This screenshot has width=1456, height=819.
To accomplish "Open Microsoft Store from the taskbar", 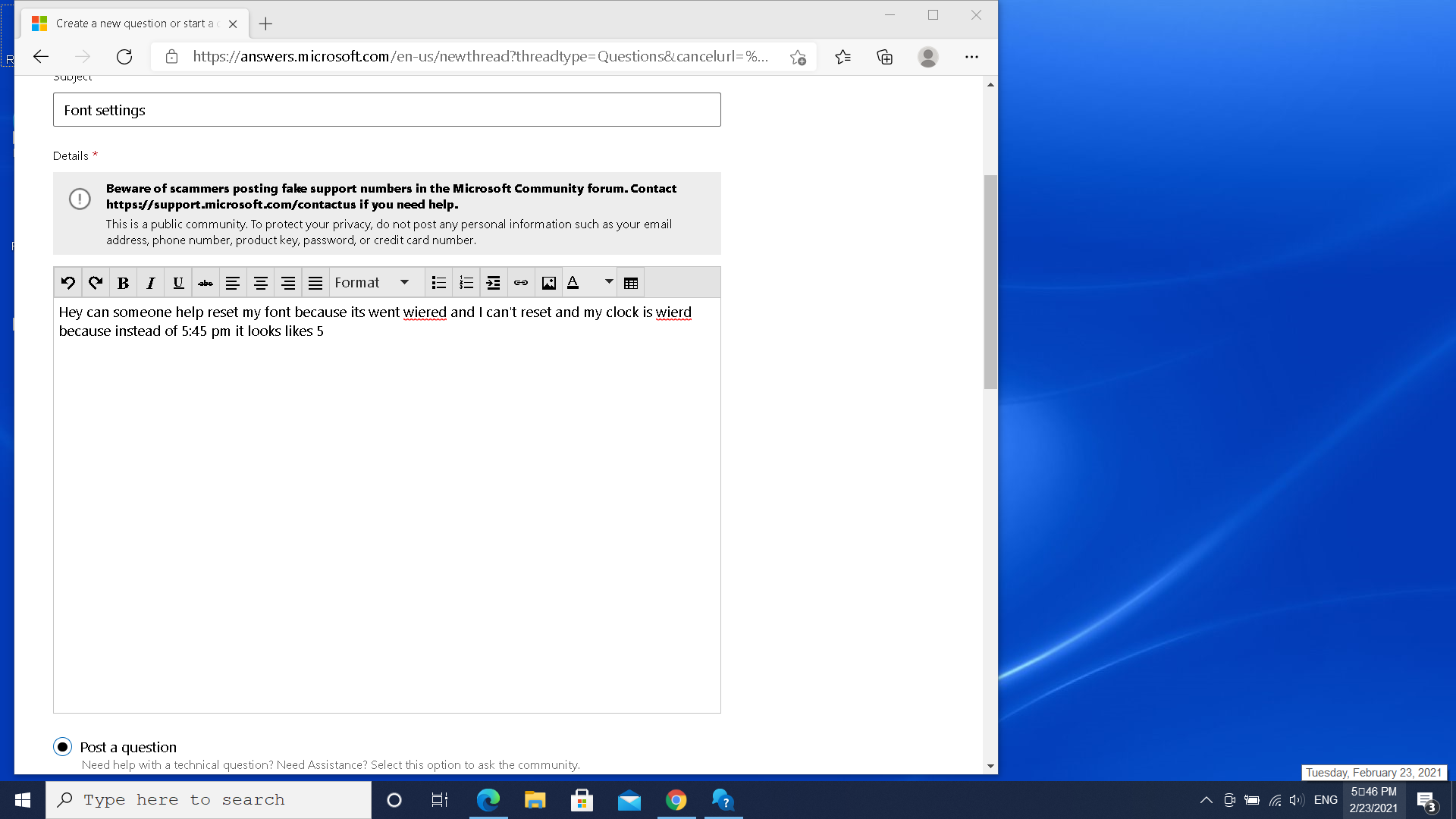I will click(x=582, y=800).
